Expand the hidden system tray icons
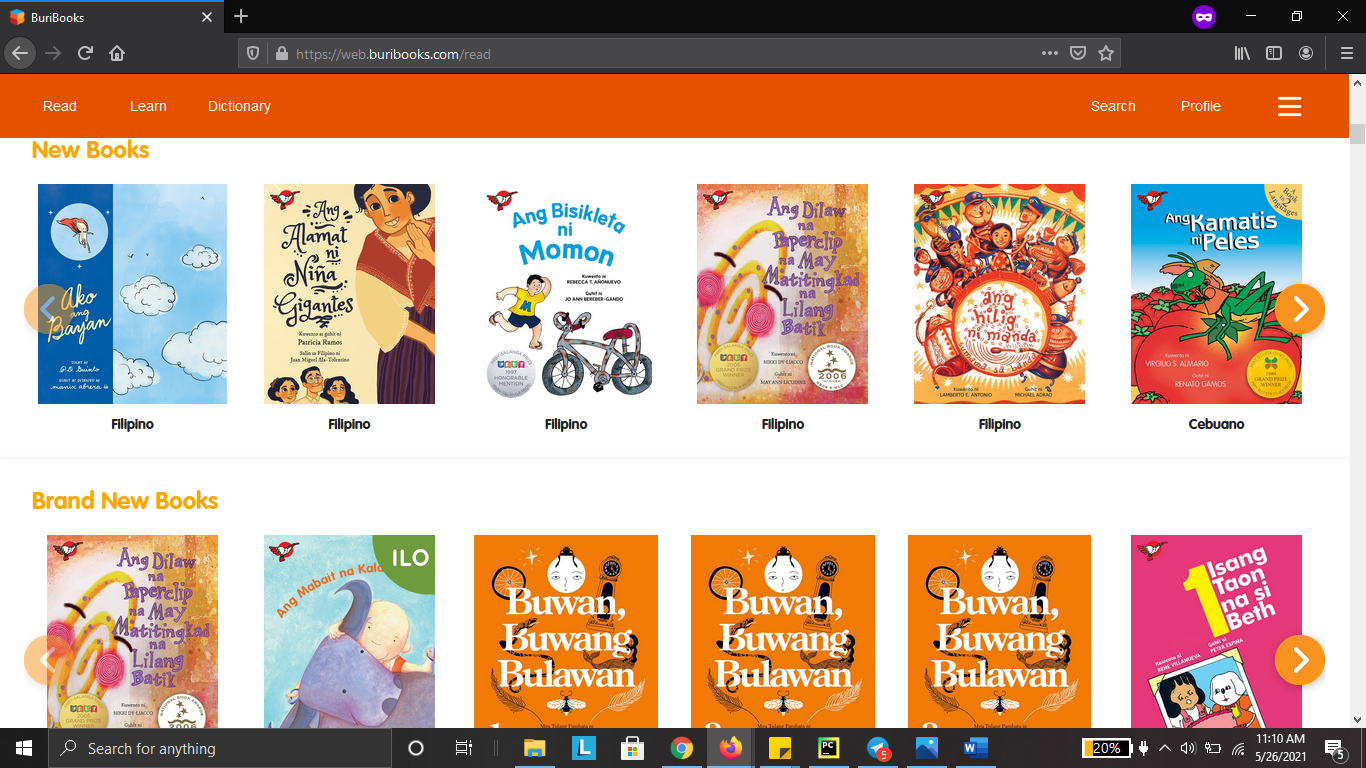The width and height of the screenshot is (1366, 768). point(1164,748)
